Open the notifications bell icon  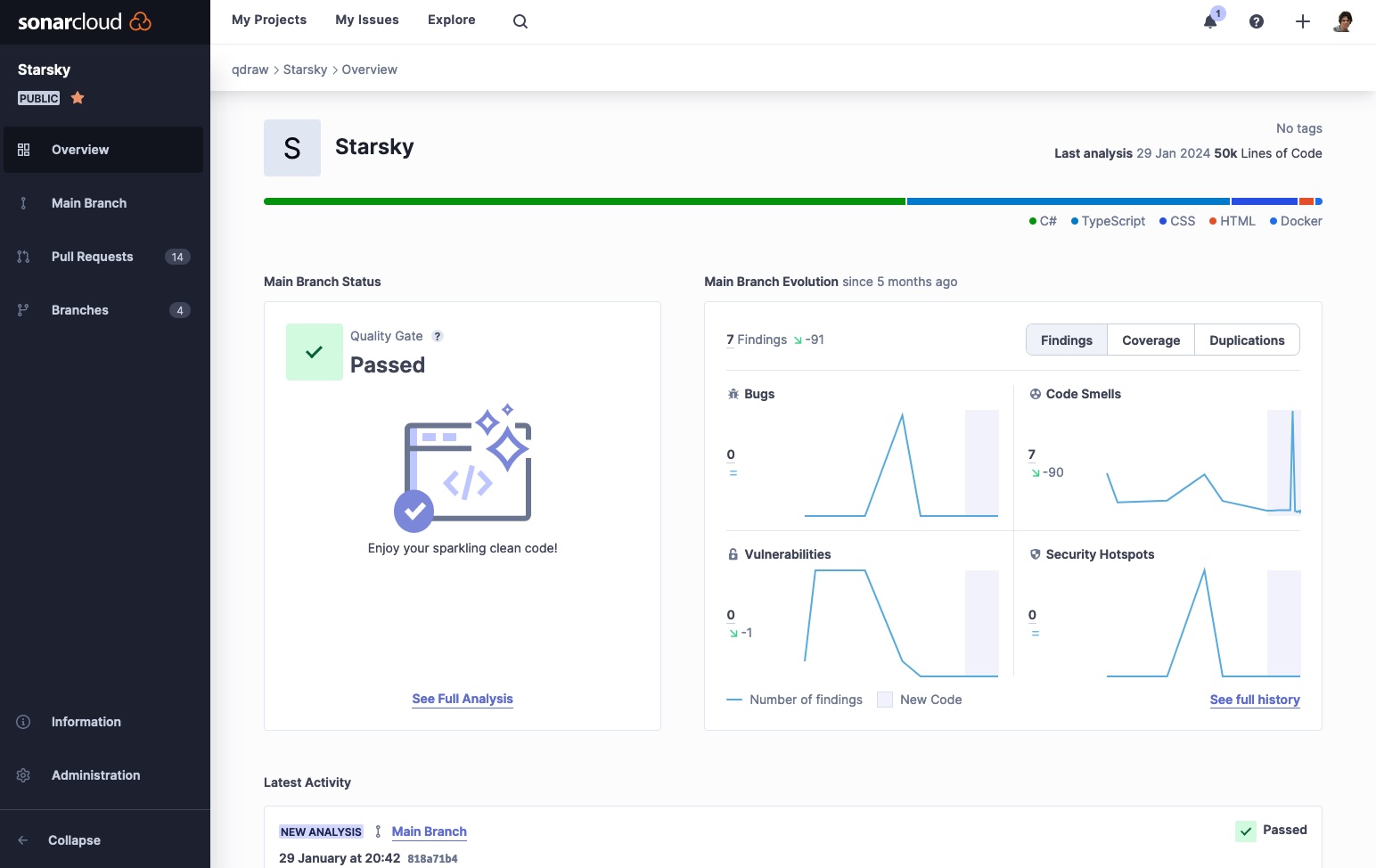[1210, 21]
